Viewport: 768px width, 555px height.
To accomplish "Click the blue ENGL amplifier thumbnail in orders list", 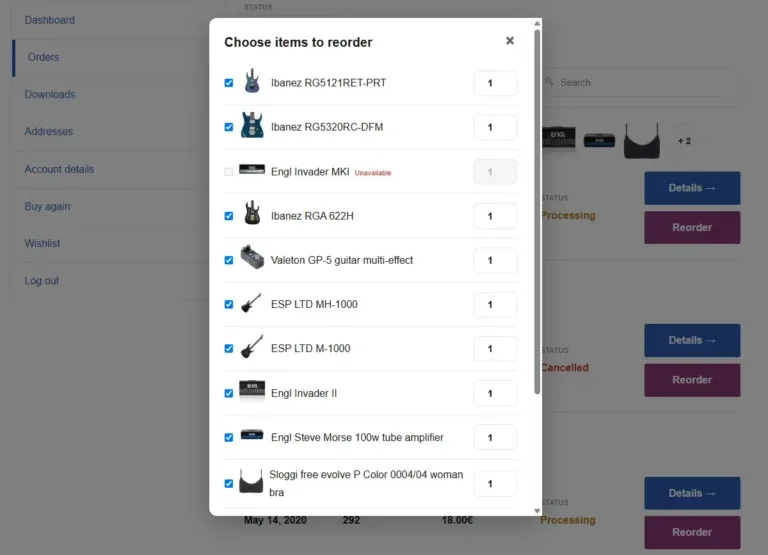I will 599,141.
